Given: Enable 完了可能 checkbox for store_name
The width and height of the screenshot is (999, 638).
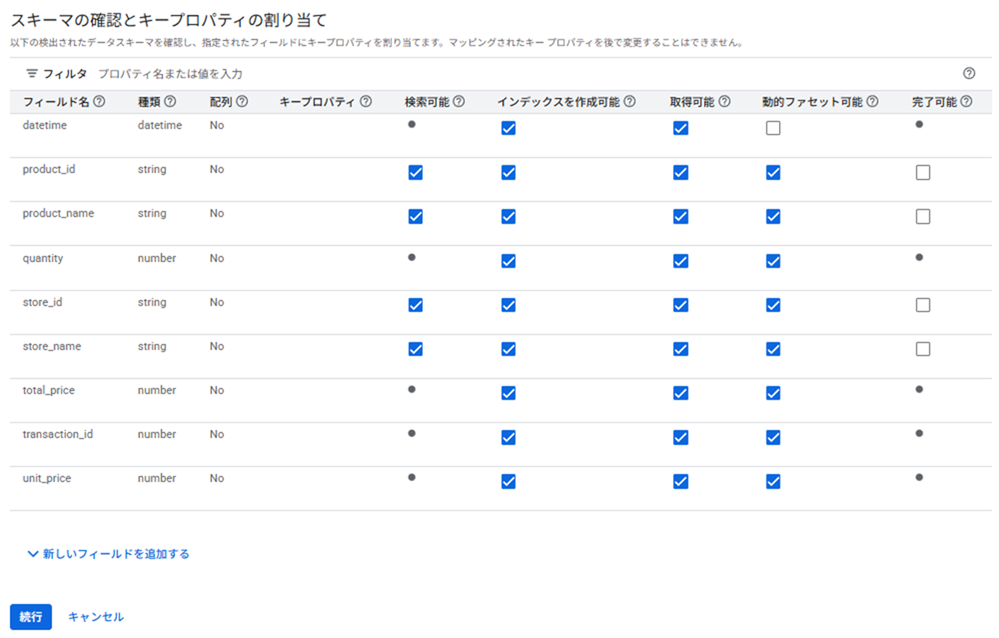Looking at the screenshot, I should click(x=923, y=349).
